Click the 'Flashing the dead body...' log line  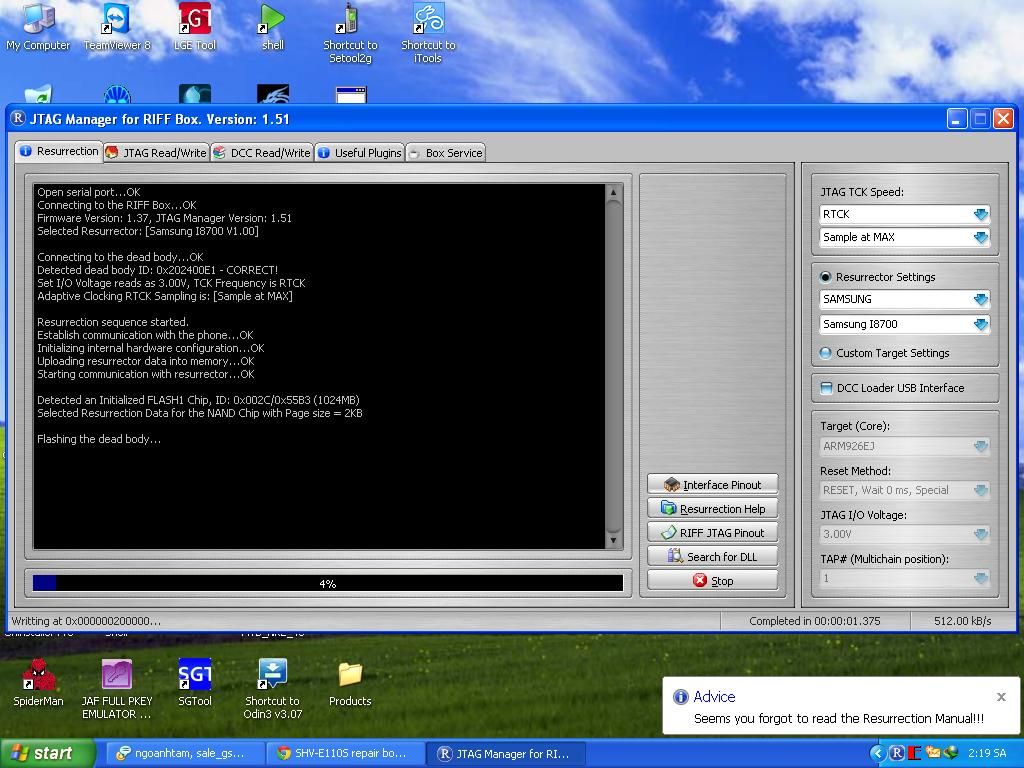(99, 439)
